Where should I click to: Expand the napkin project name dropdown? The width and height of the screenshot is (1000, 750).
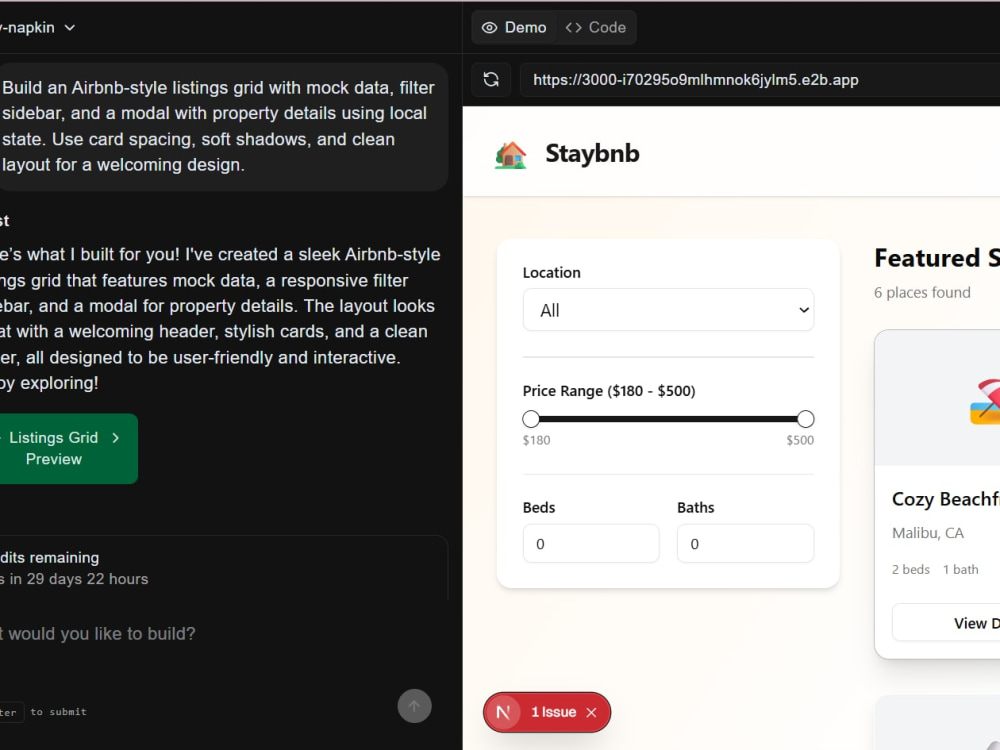(38, 27)
